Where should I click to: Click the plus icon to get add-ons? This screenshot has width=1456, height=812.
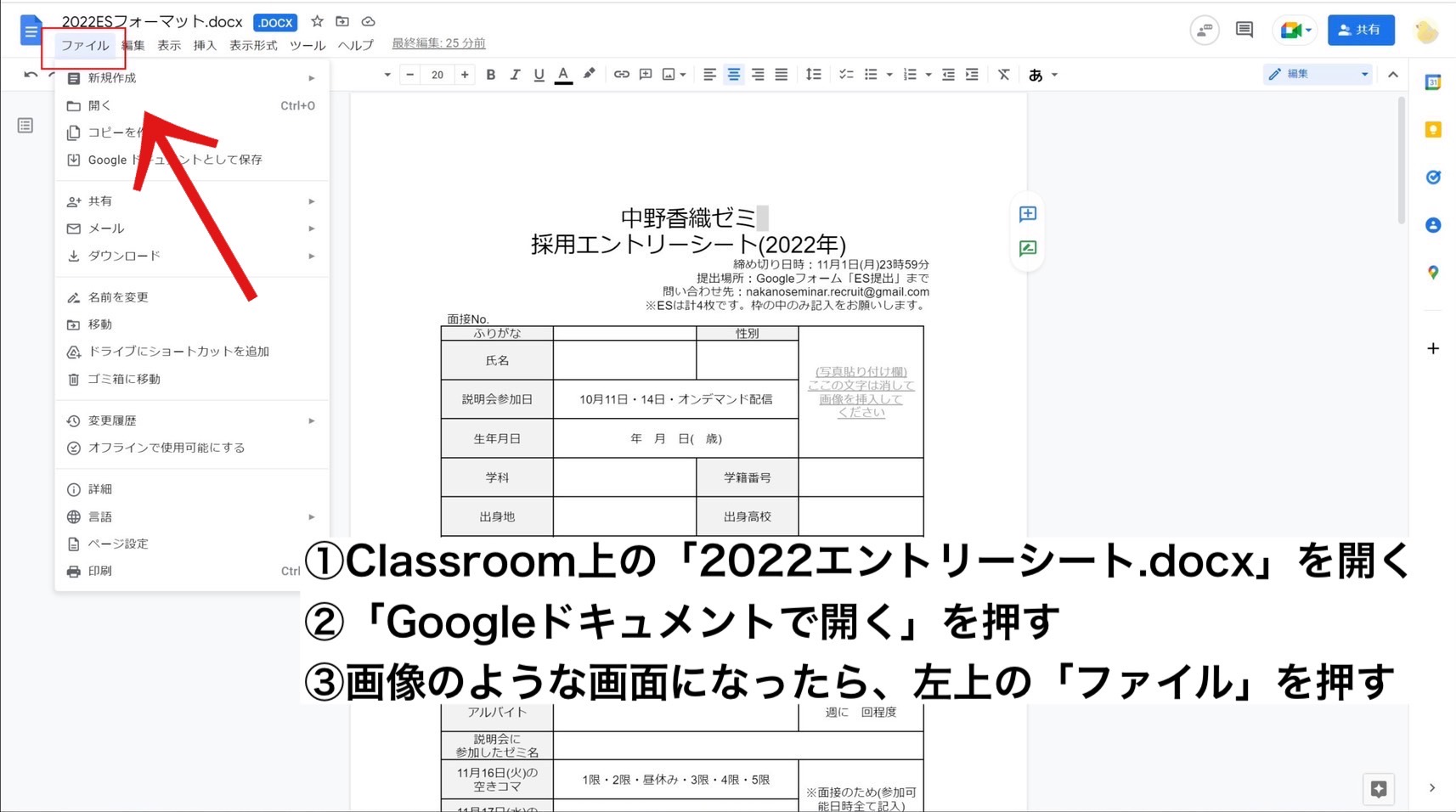pyautogui.click(x=1433, y=348)
